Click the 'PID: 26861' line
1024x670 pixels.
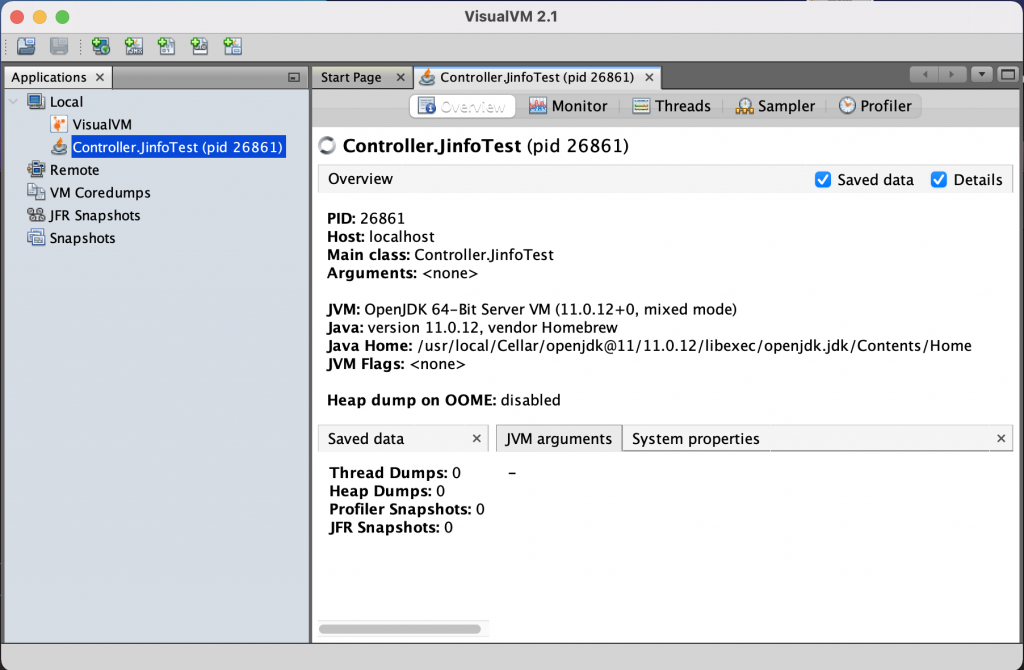(366, 218)
